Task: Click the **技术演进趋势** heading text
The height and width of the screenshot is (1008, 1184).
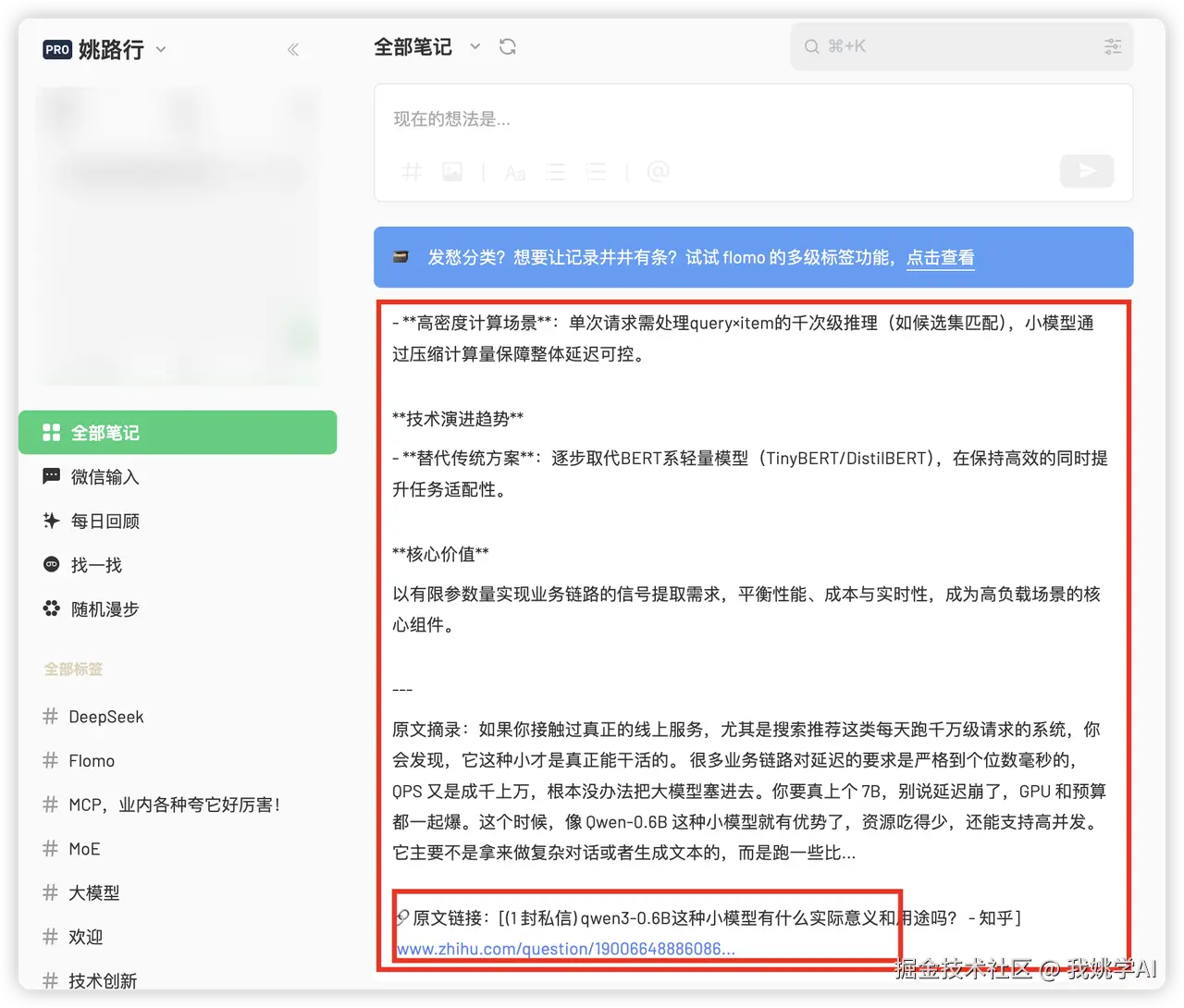Action: pyautogui.click(x=458, y=419)
